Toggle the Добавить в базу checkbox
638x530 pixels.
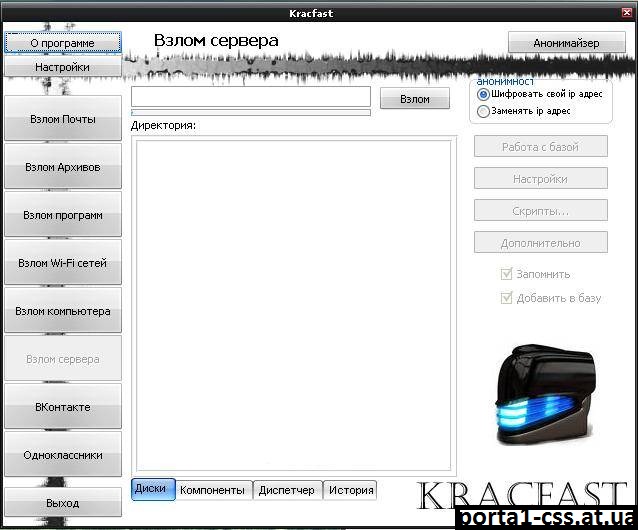(507, 298)
